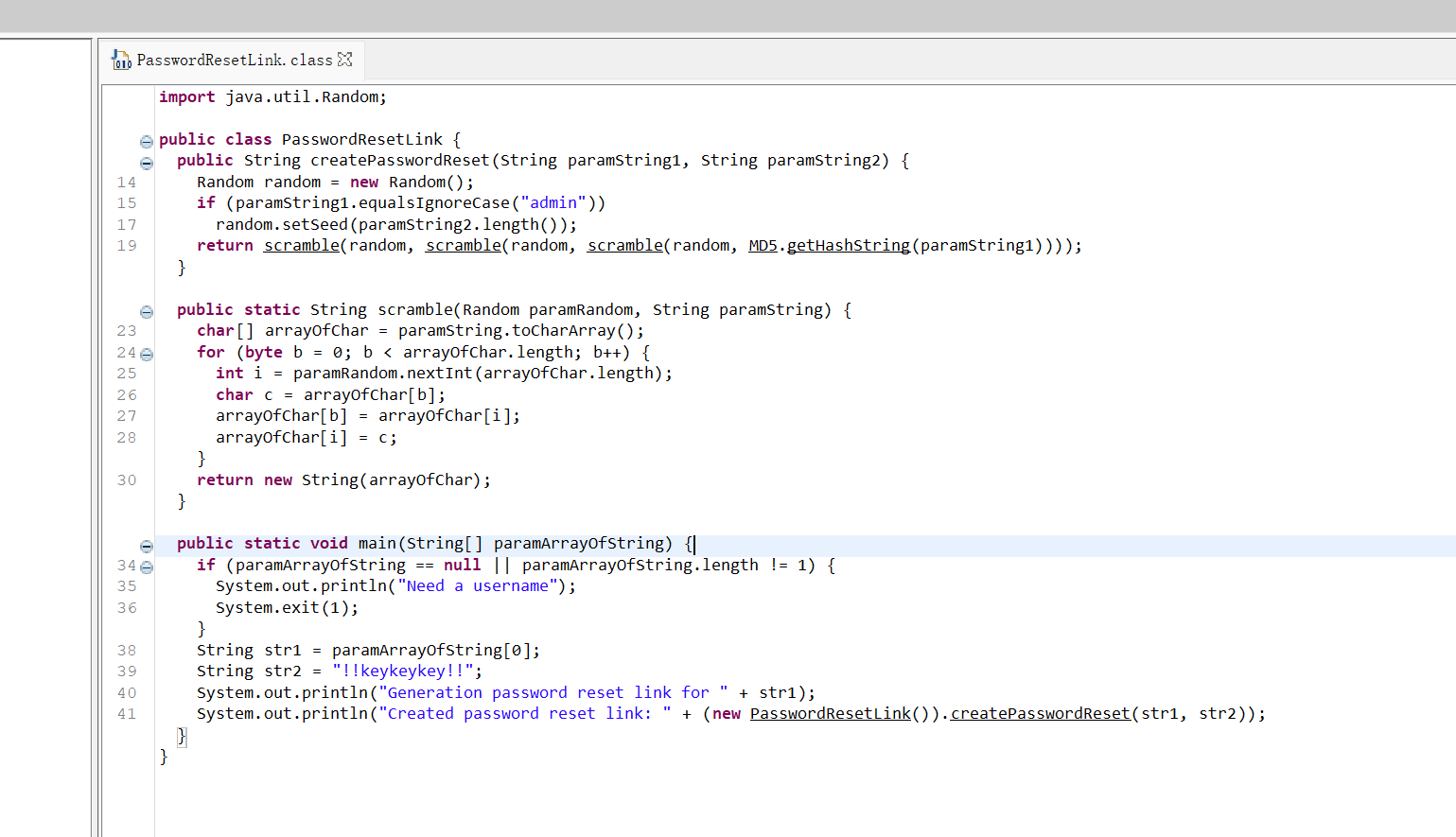Click the "!!keykeykey!!" string literal
1456x837 pixels.
(x=402, y=671)
